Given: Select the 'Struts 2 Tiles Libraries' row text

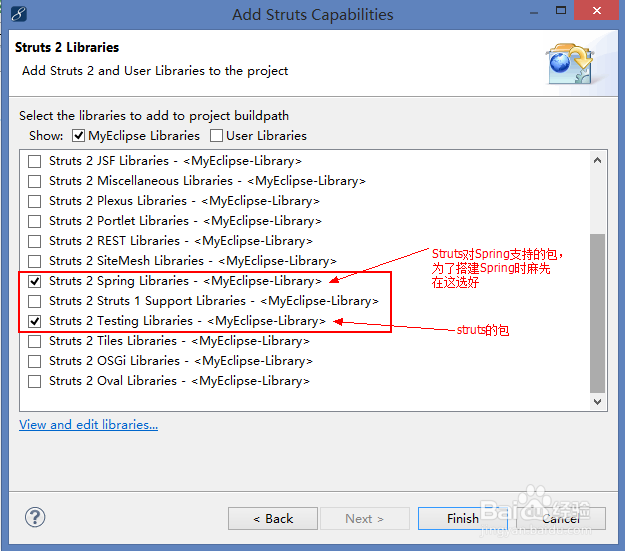Looking at the screenshot, I should pos(179,341).
